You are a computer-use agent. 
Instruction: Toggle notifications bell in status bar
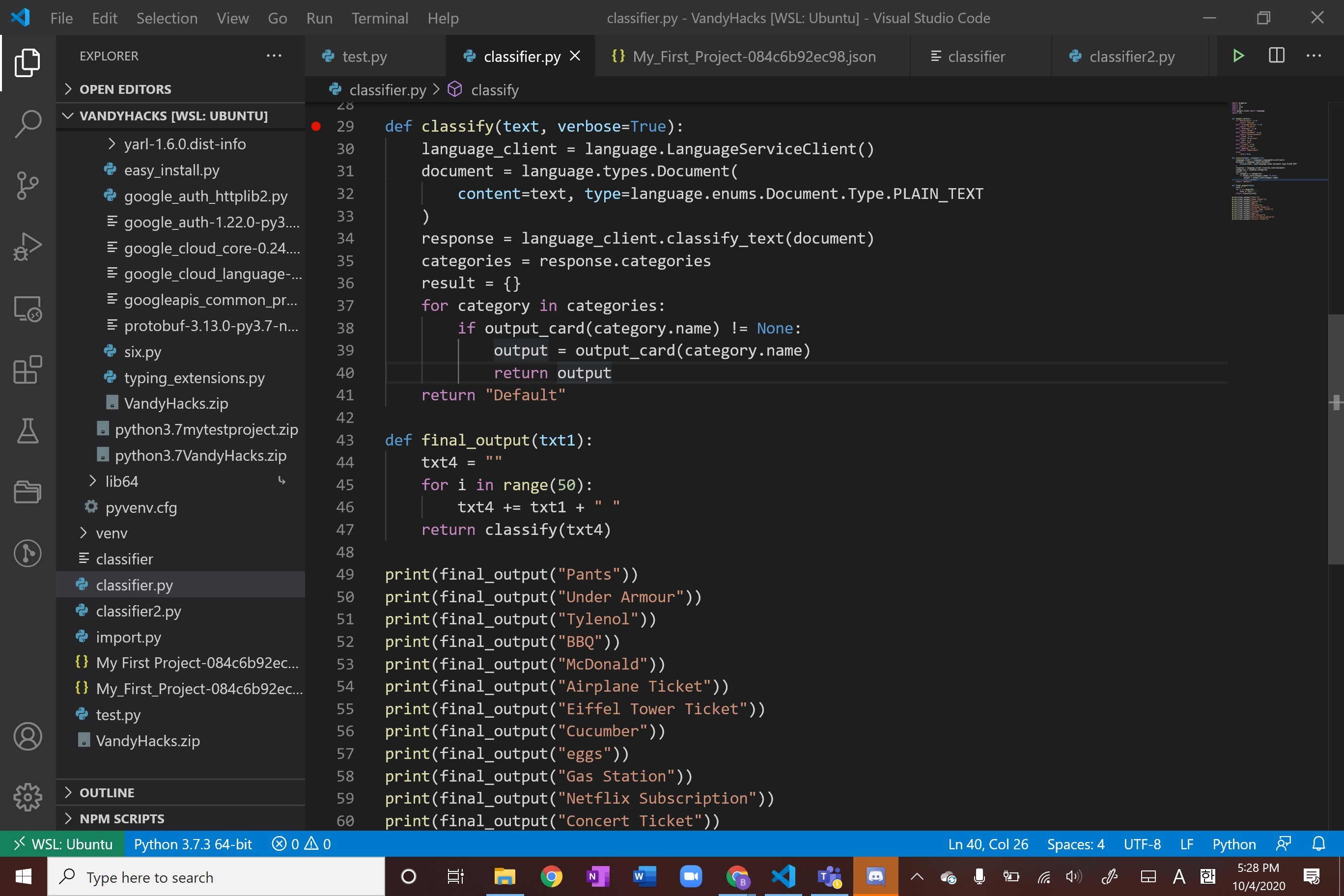(x=1318, y=844)
